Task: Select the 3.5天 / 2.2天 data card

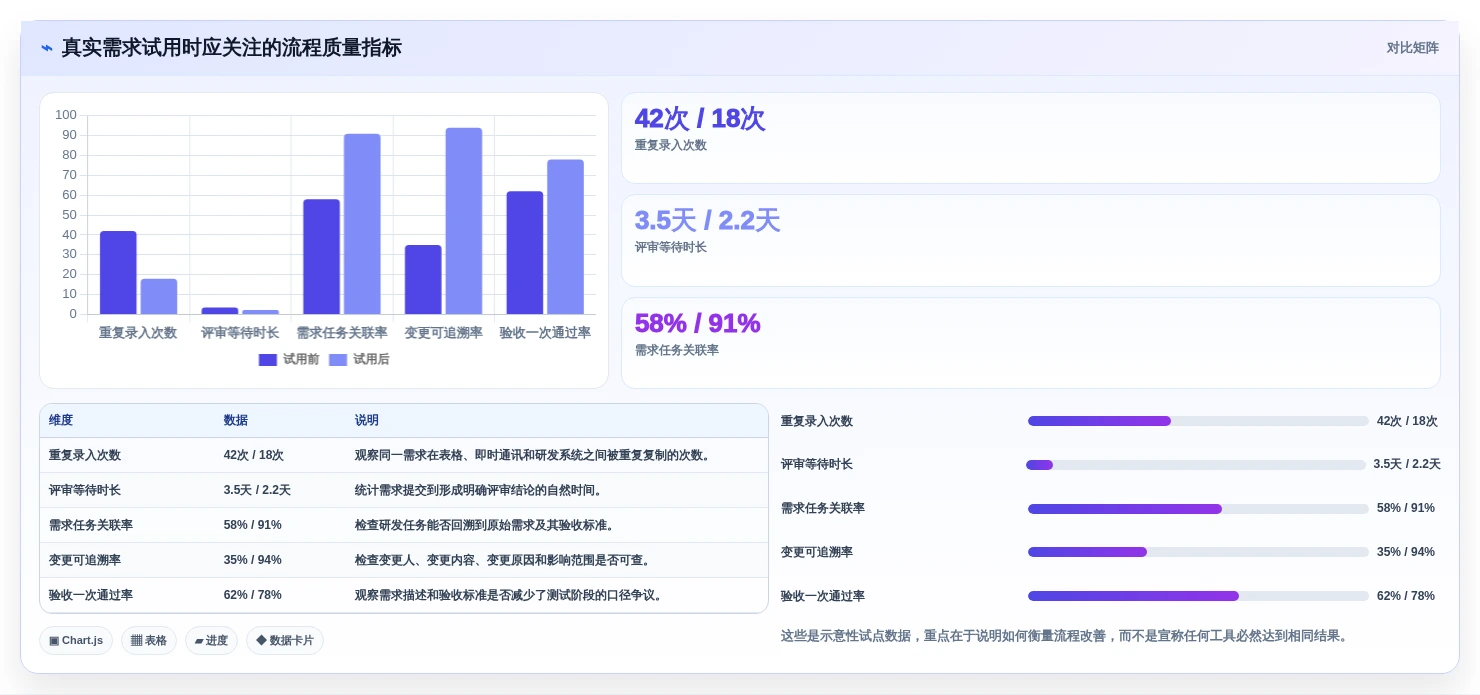Action: point(1031,241)
